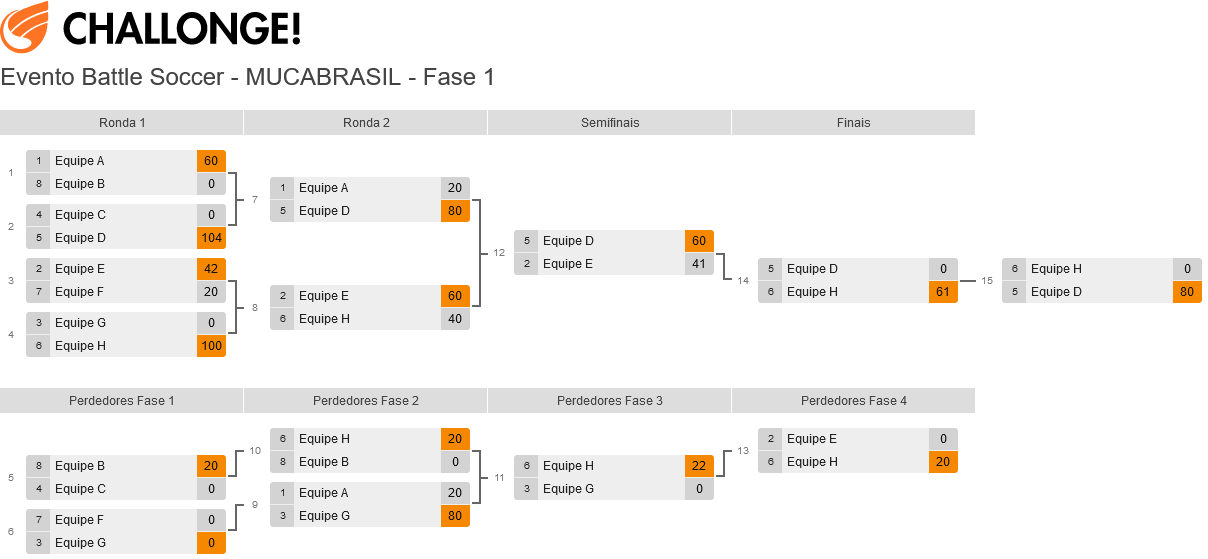Click Equipe B in Ronda 1

click(x=80, y=184)
